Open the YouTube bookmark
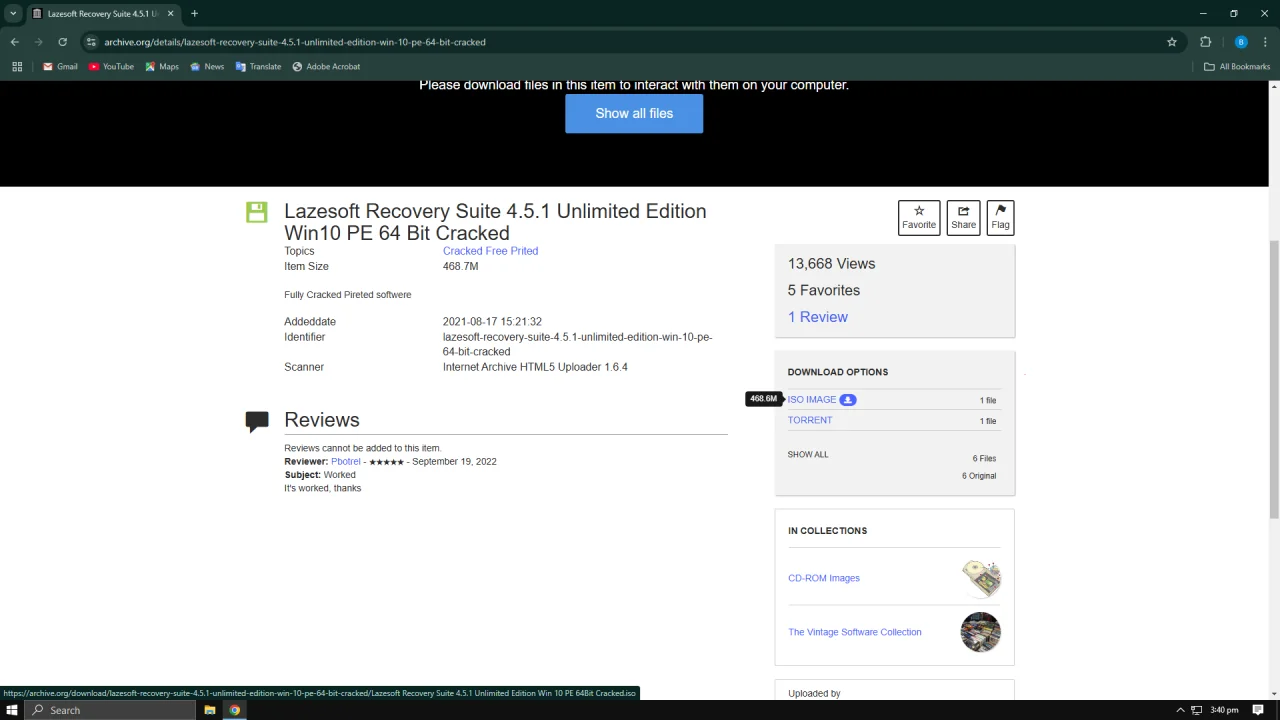This screenshot has width=1280, height=720. [111, 67]
